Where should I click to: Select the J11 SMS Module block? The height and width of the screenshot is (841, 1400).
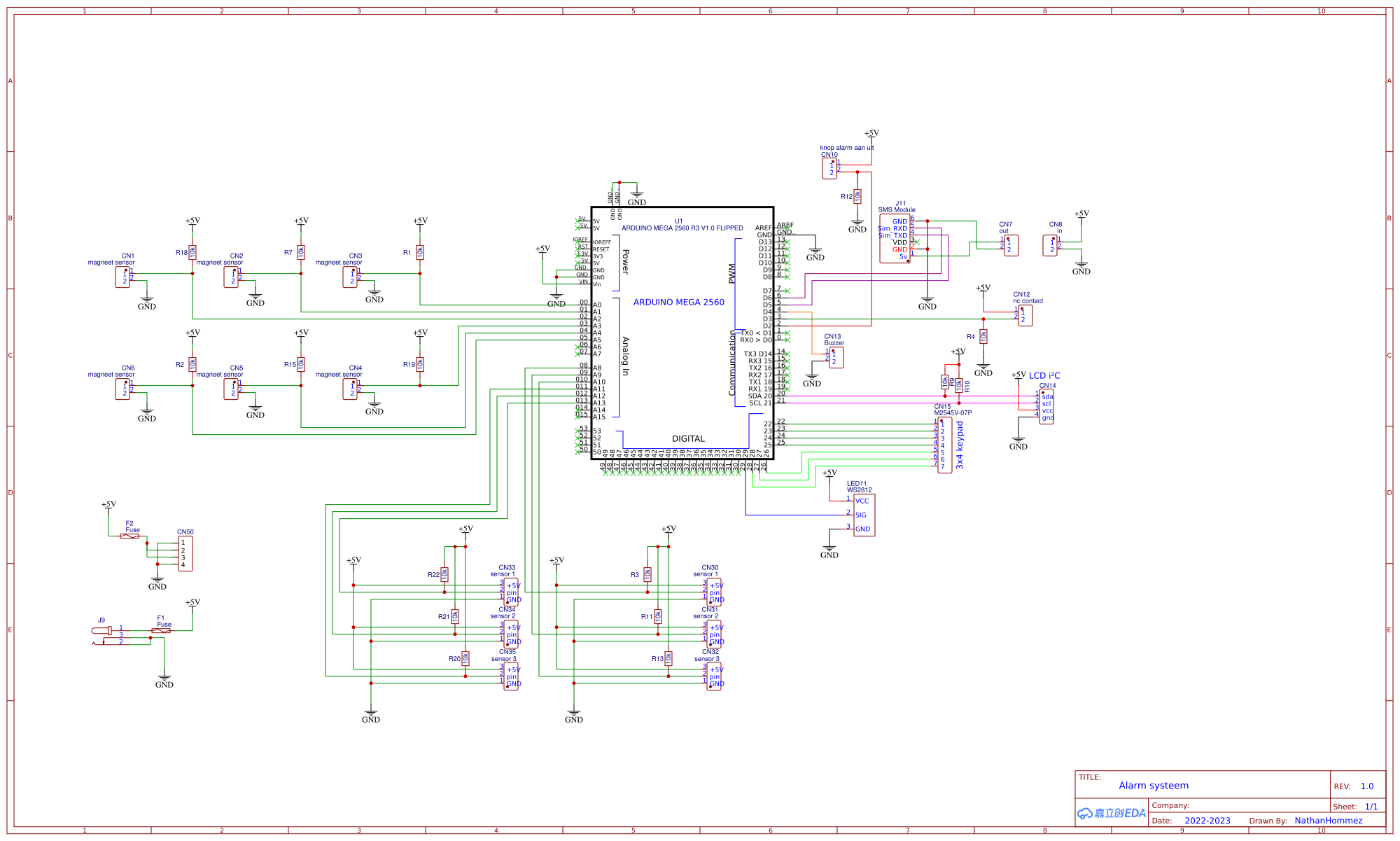tap(895, 239)
